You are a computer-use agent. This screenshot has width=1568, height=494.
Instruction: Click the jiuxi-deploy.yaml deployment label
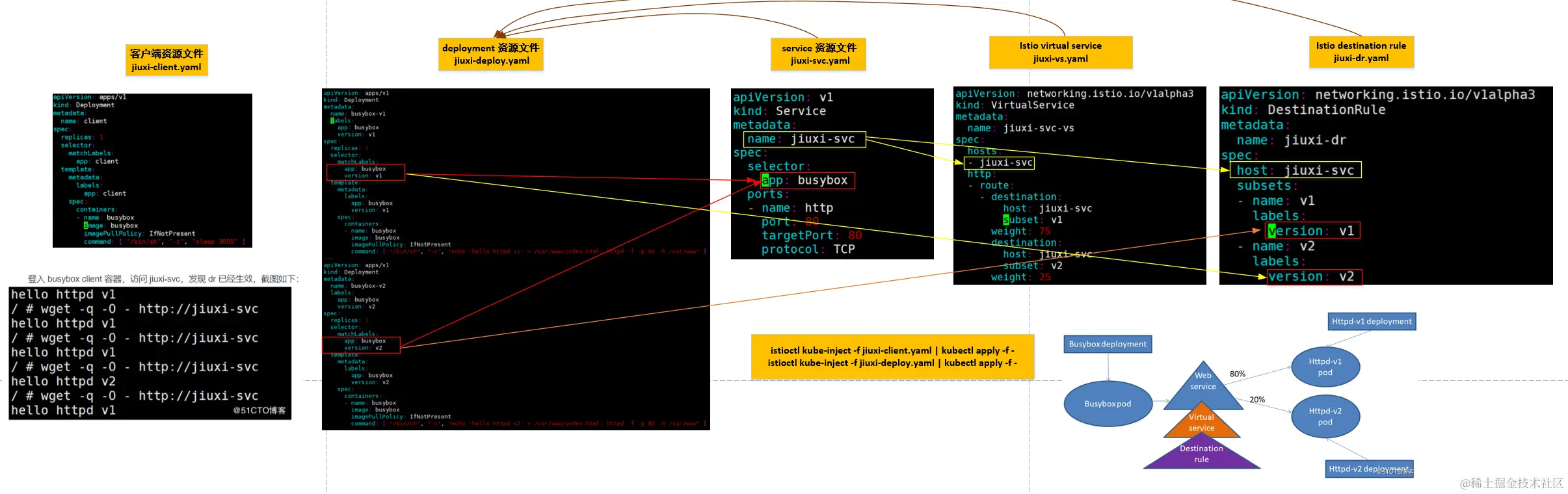point(491,54)
